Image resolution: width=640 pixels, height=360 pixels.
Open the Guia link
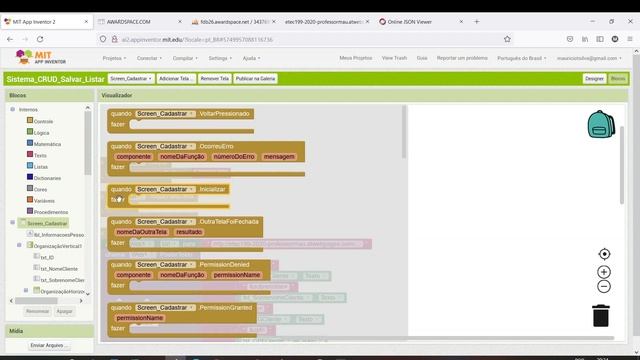pyautogui.click(x=422, y=58)
